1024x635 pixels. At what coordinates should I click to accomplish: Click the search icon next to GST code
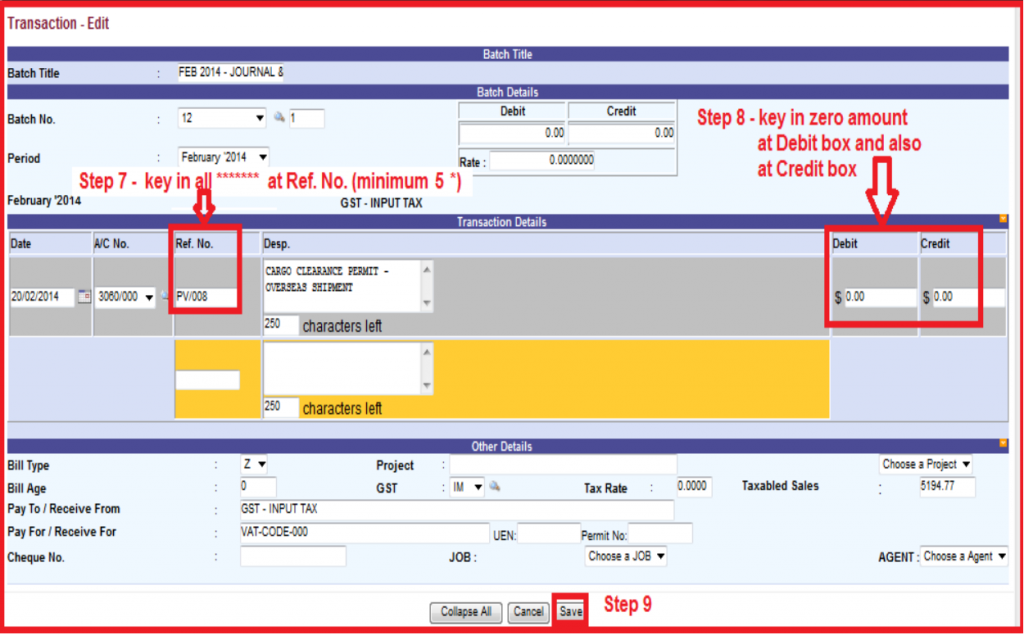[x=494, y=487]
